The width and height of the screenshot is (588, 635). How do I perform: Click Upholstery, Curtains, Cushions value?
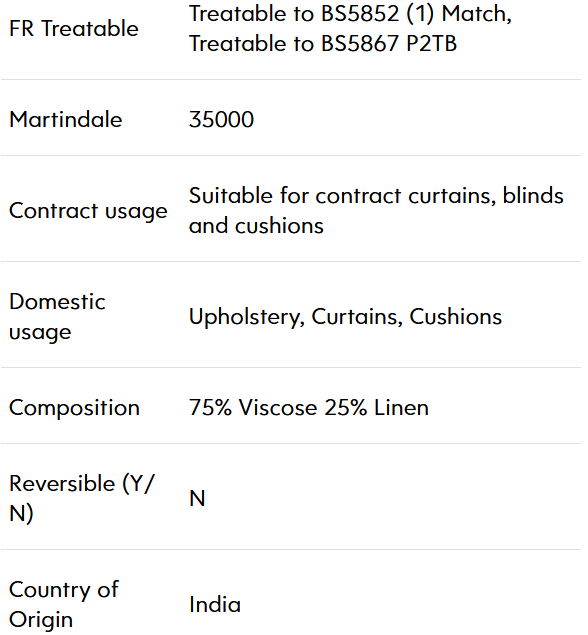point(345,317)
